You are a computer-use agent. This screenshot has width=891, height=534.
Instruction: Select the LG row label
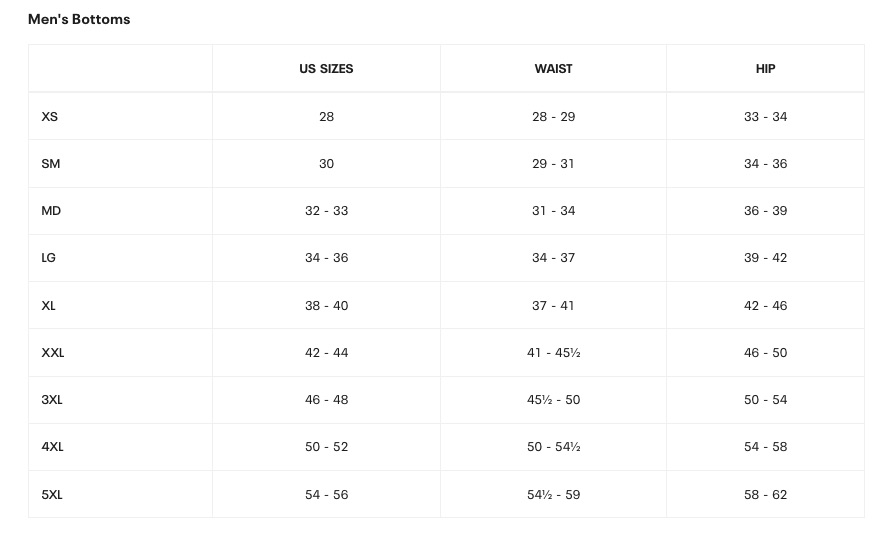click(49, 258)
